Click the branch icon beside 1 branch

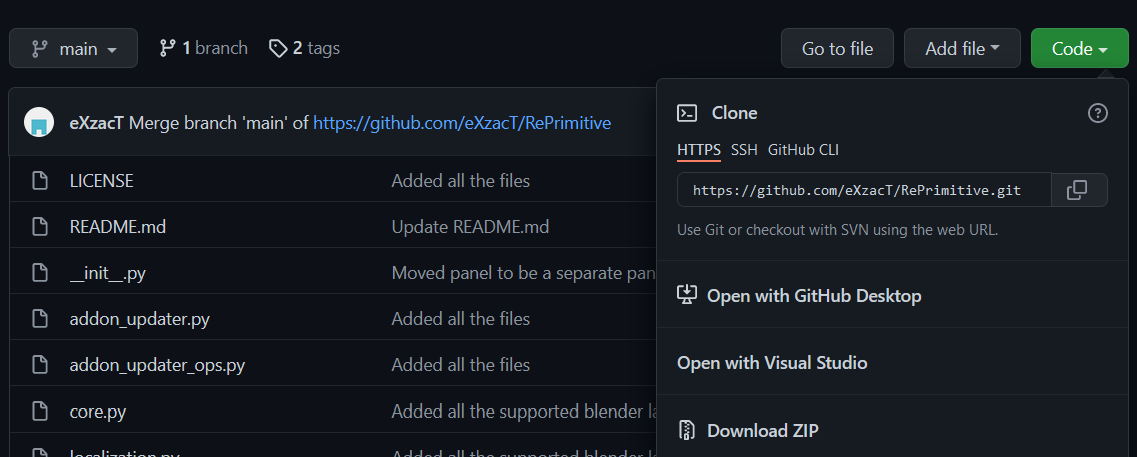(x=168, y=49)
